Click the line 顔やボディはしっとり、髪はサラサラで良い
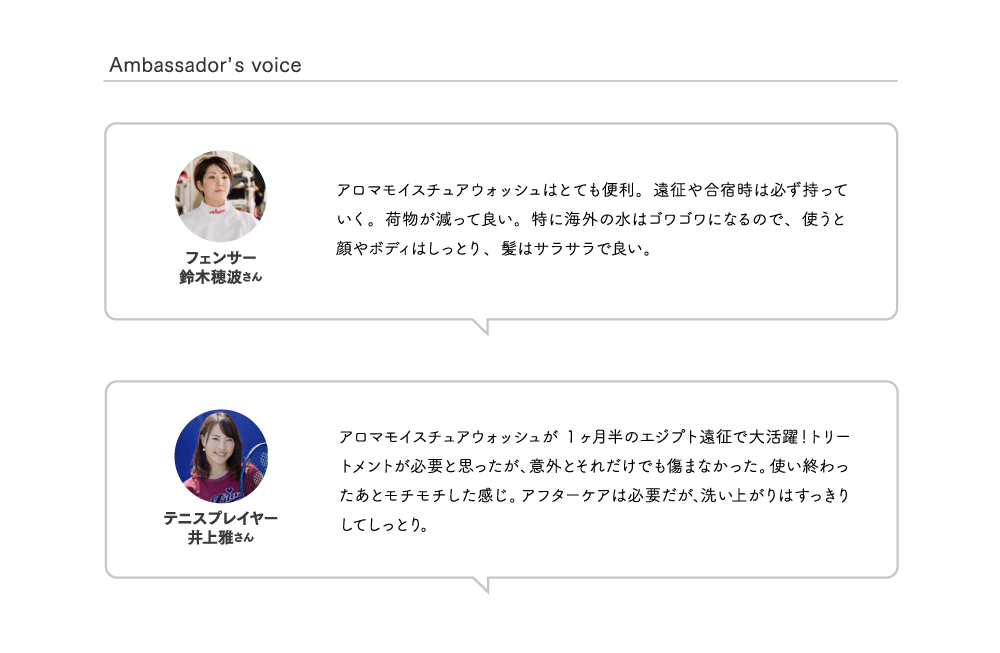The height and width of the screenshot is (653, 1000). coord(494,249)
